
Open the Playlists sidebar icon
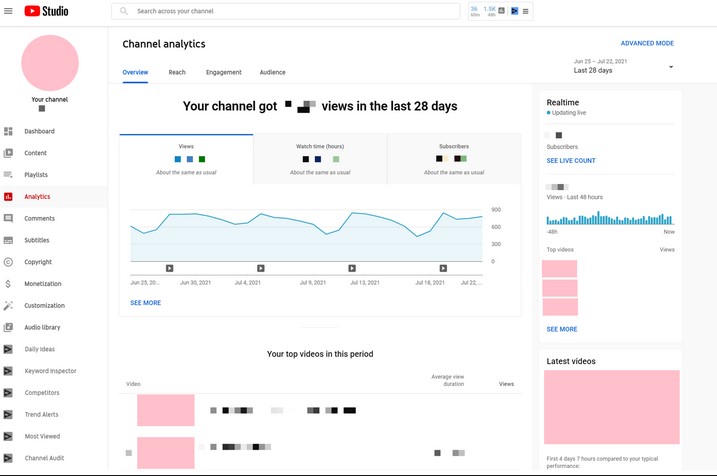tap(8, 175)
